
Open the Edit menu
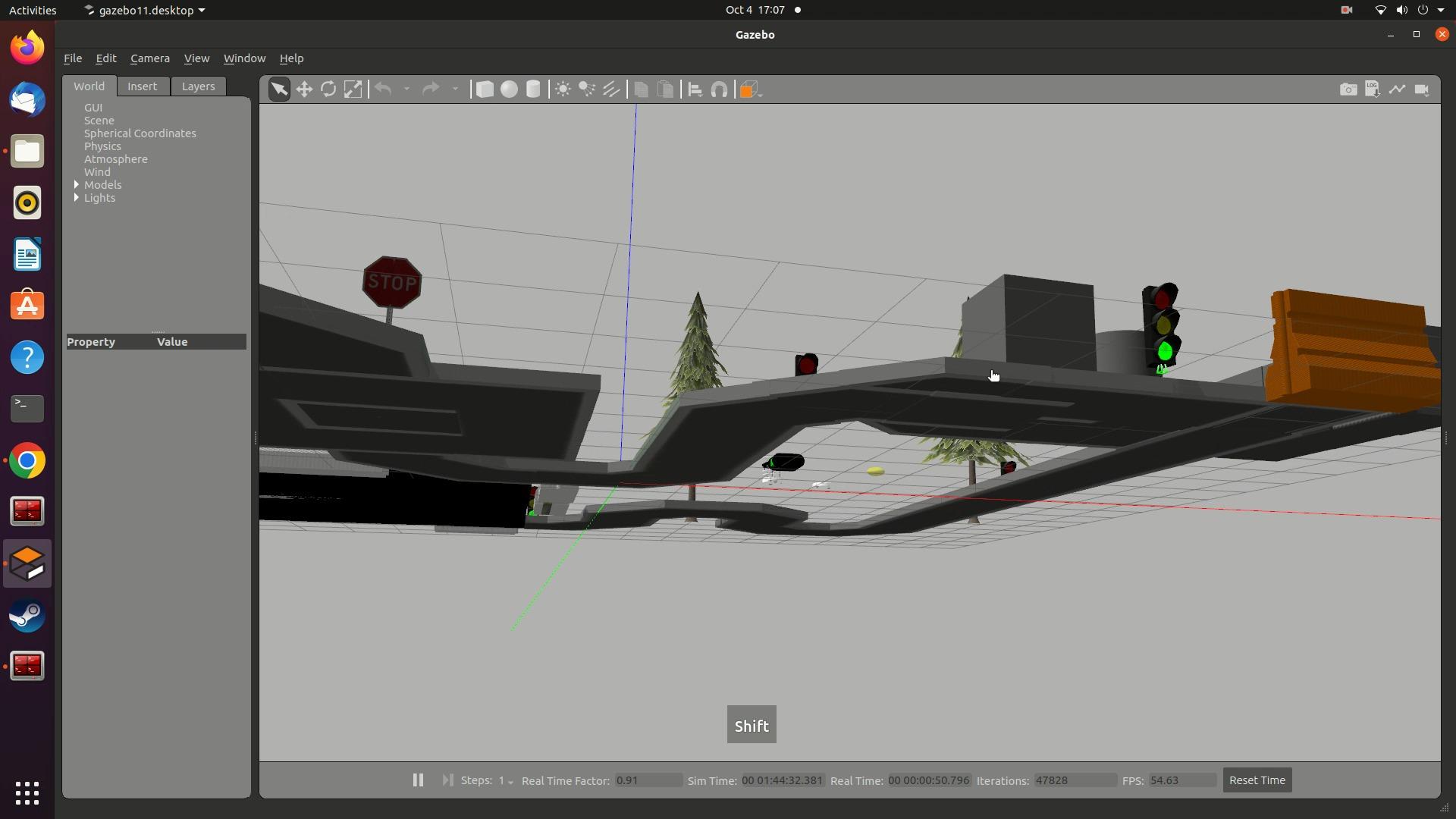[x=105, y=58]
